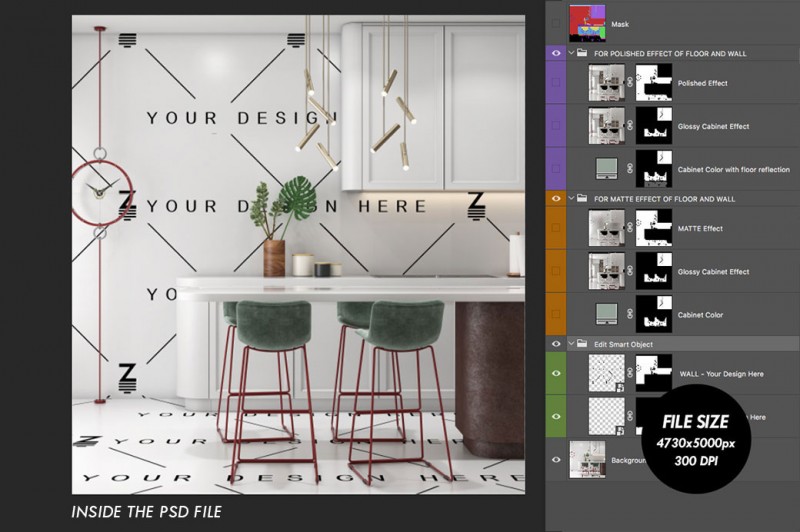The image size is (800, 532).
Task: Show the Polished Effect layer
Action: tap(556, 83)
